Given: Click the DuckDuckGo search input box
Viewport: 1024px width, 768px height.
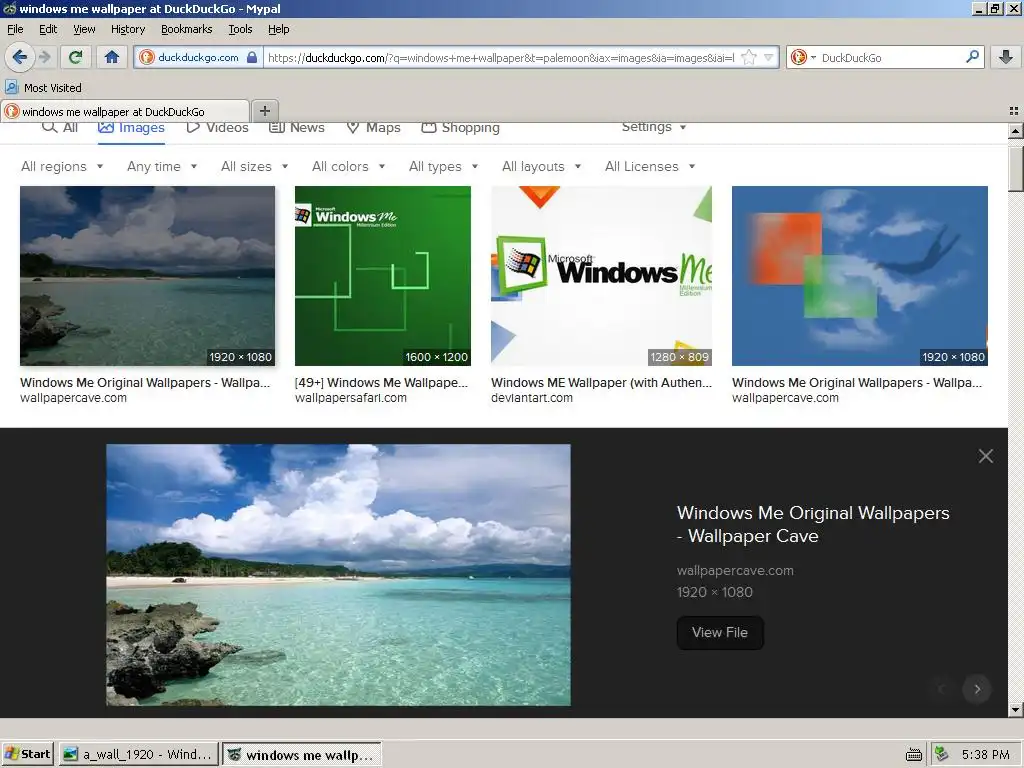Looking at the screenshot, I should [890, 57].
